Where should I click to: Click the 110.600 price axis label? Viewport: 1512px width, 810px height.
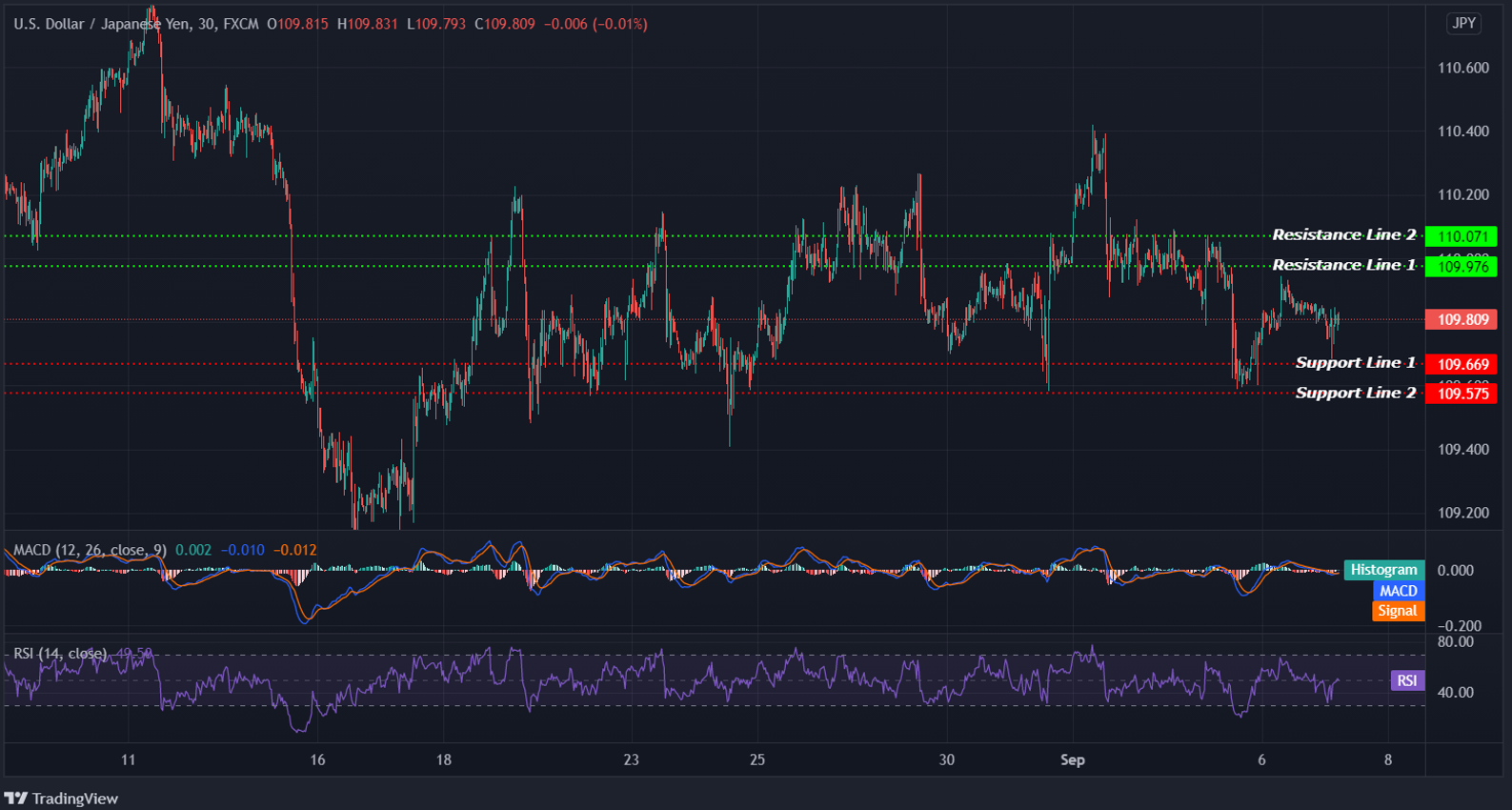[x=1462, y=68]
